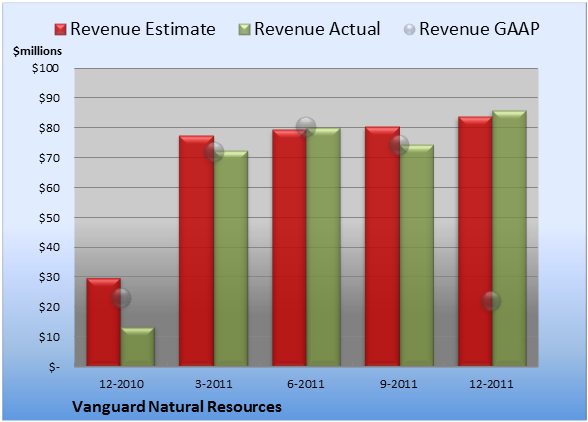
Task: Click the $30 y-axis label
Action: 49,278
